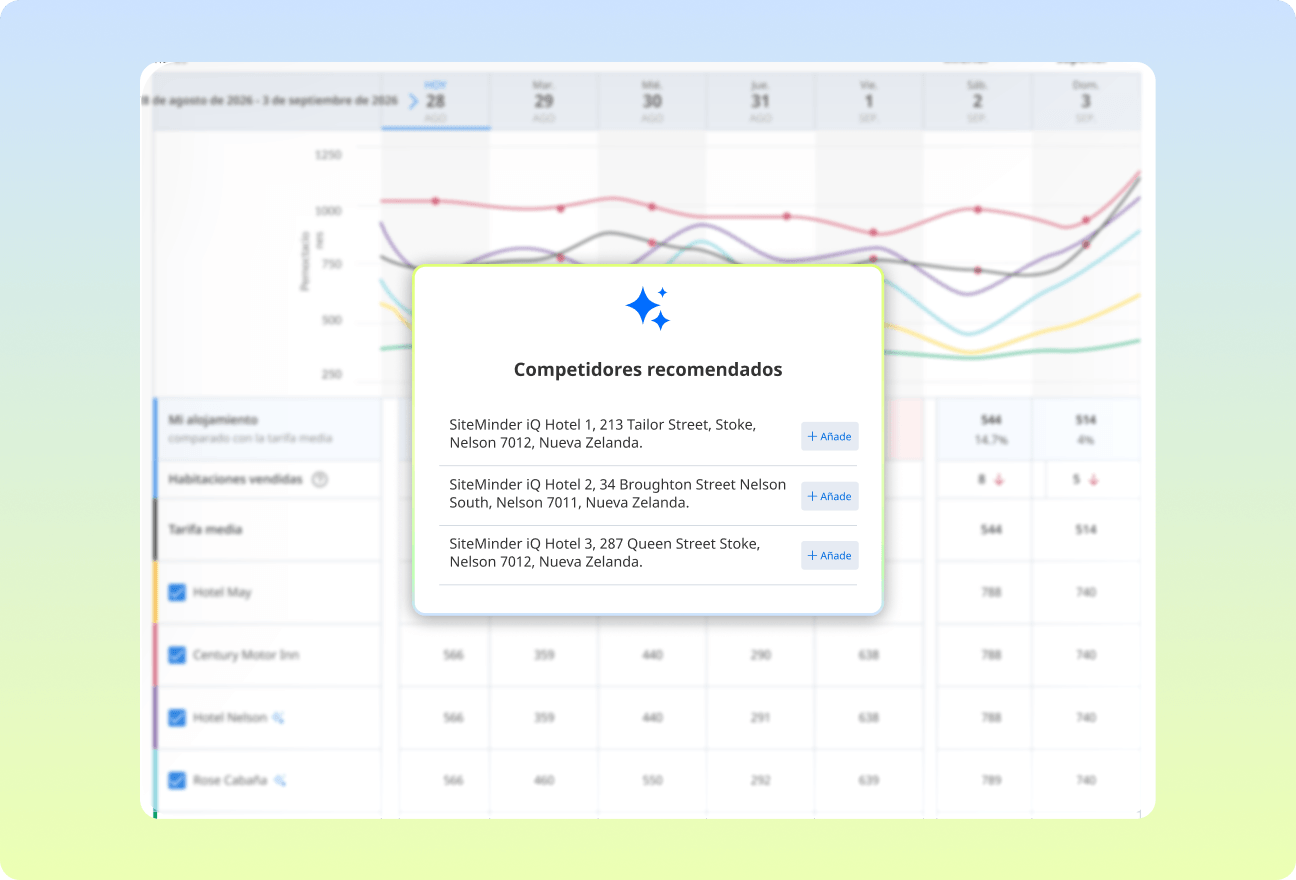
Task: Click the sparkle icon next to Rose Cabaña
Action: (280, 780)
